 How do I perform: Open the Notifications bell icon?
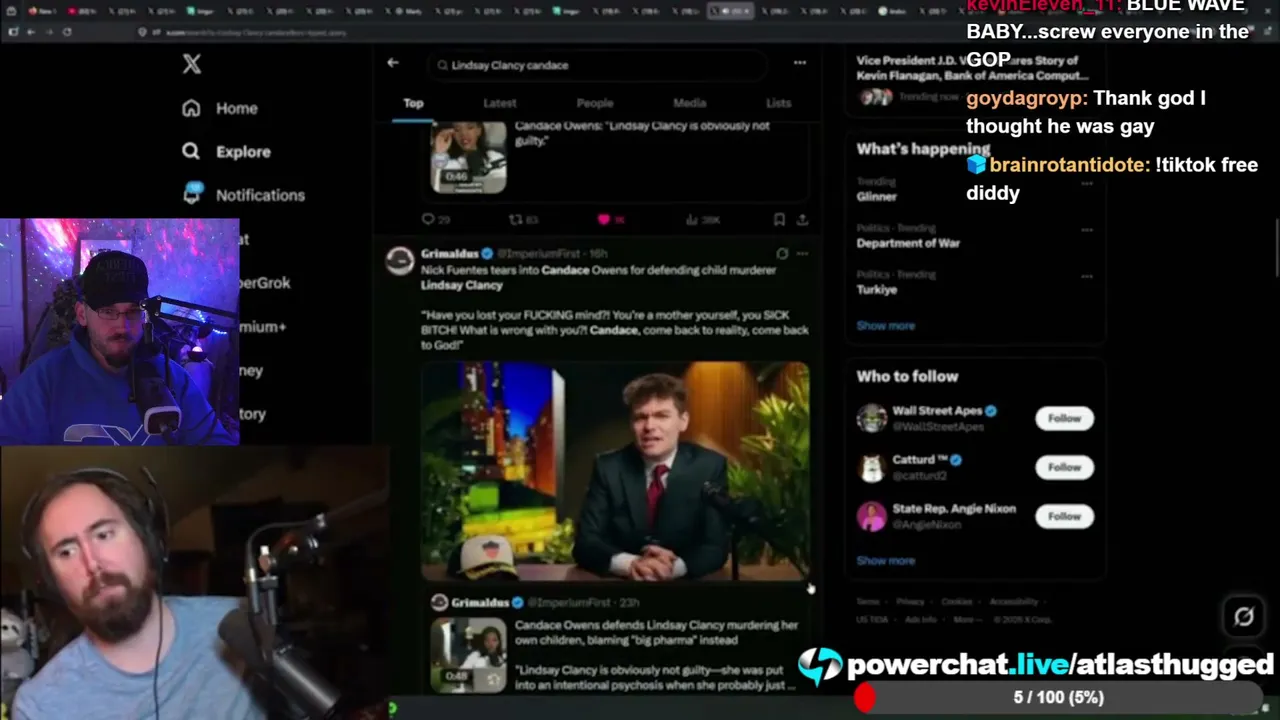coord(192,194)
